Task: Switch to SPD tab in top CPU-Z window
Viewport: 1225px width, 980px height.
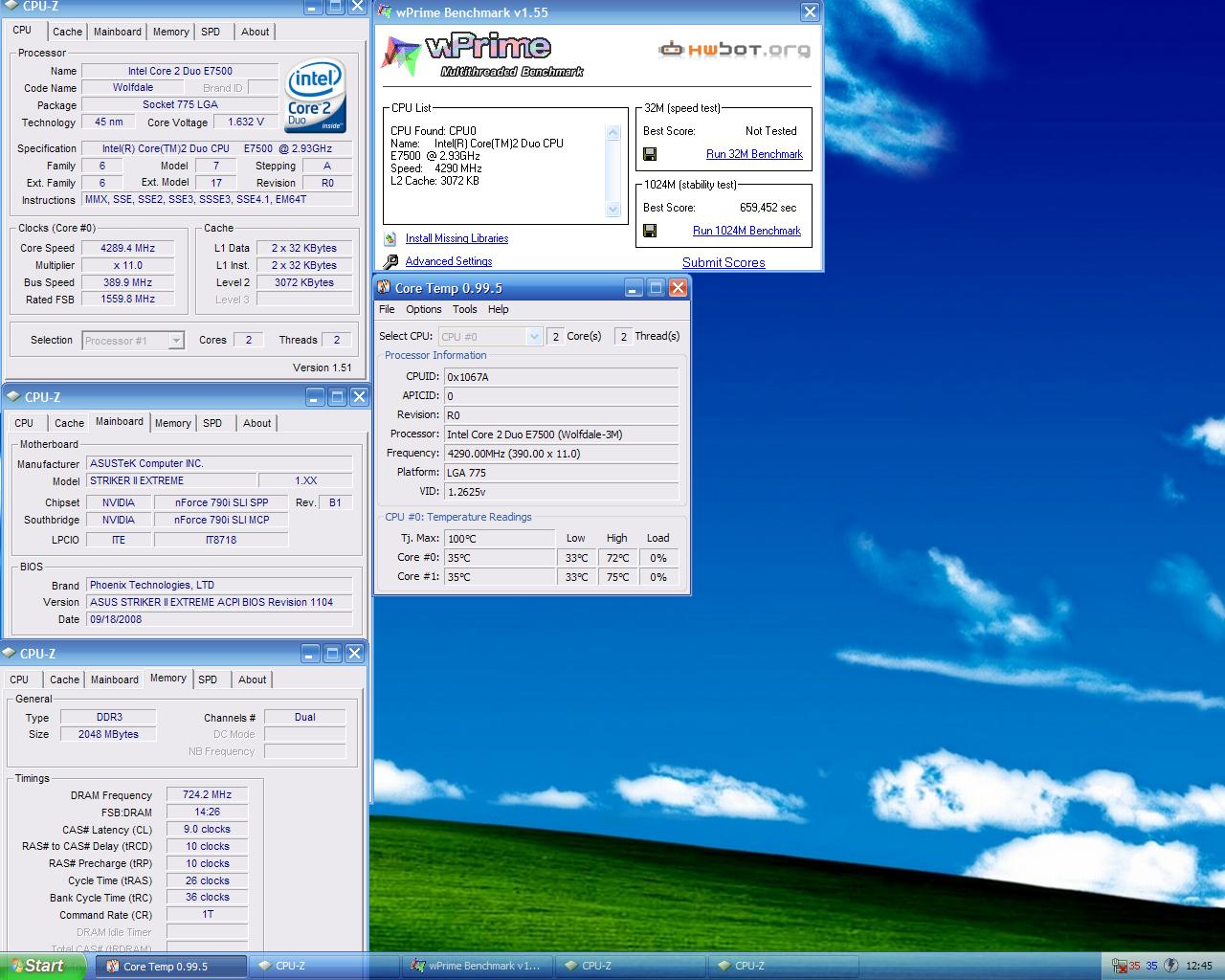Action: pyautogui.click(x=211, y=32)
